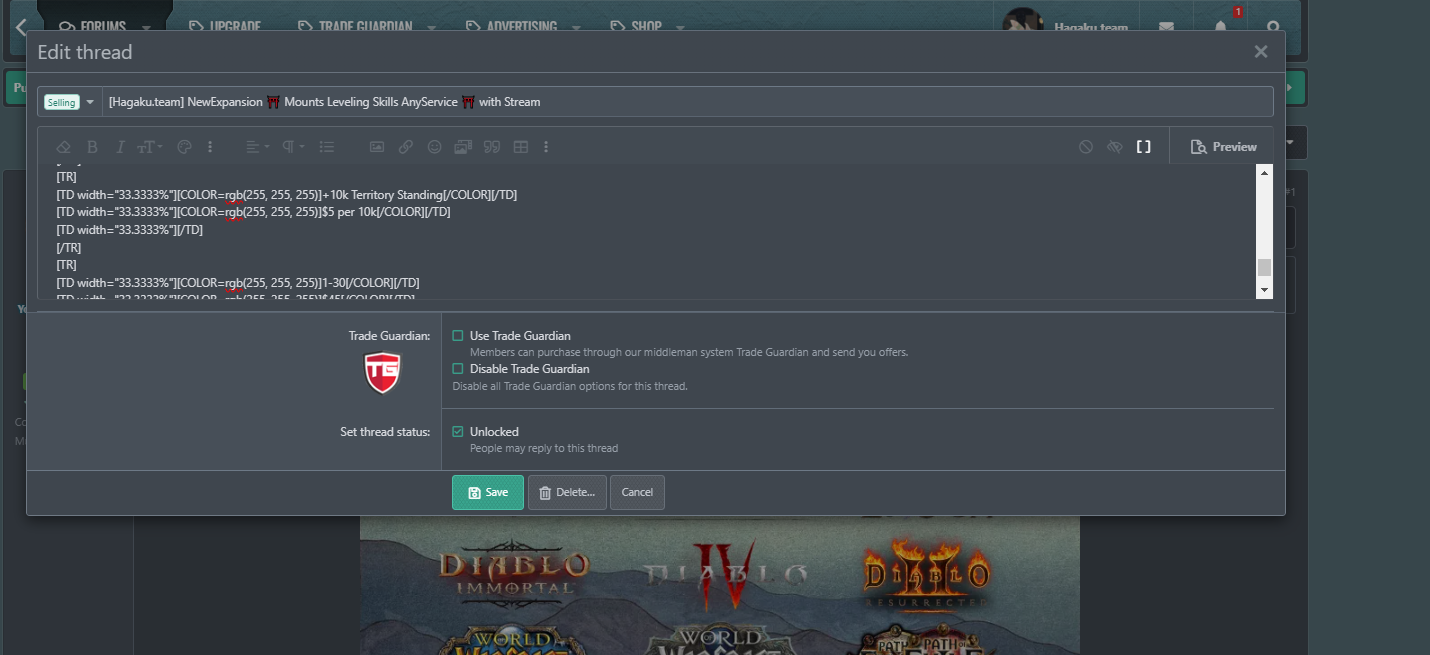The width and height of the screenshot is (1430, 655).
Task: Click the Trade Guardian shield logo
Action: tap(382, 373)
